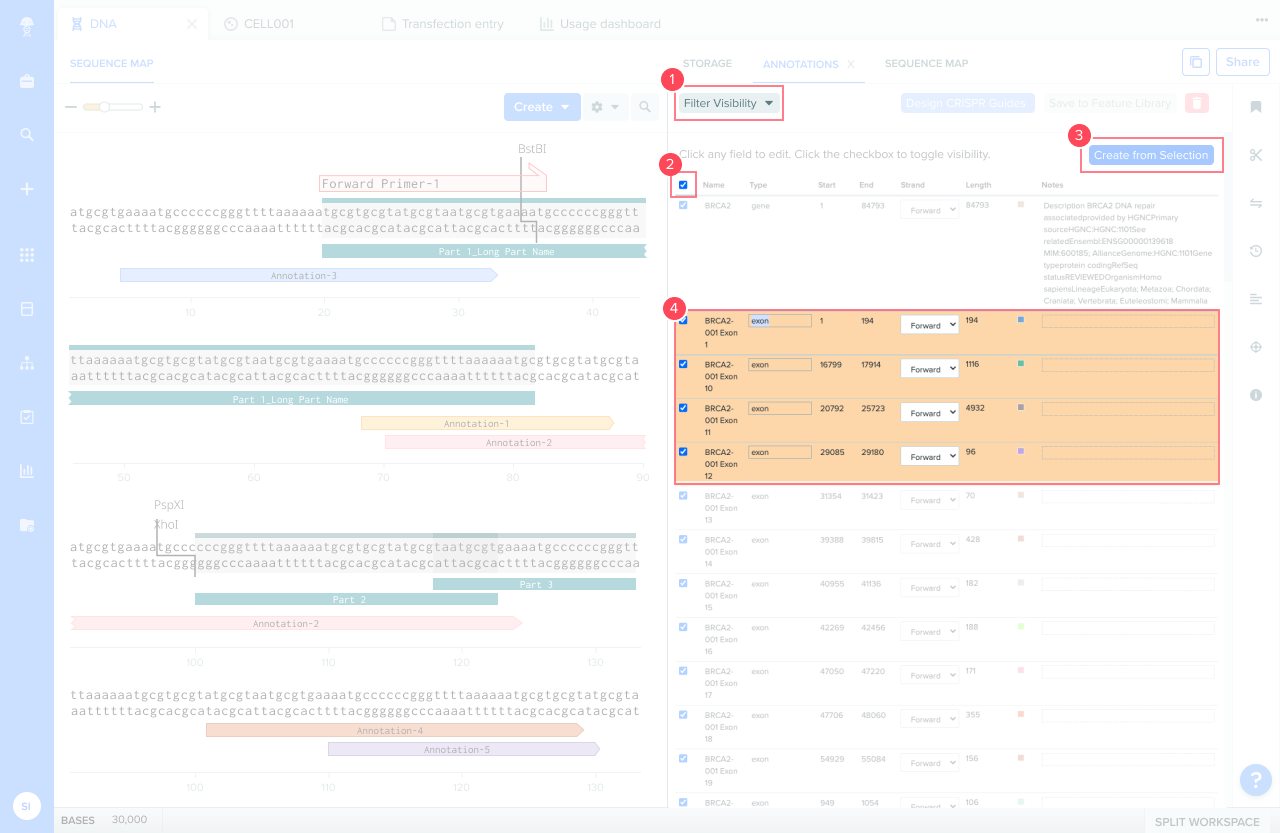Toggle visibility checkbox for BRCA2 gene row
The height and width of the screenshot is (833, 1280).
(x=683, y=205)
